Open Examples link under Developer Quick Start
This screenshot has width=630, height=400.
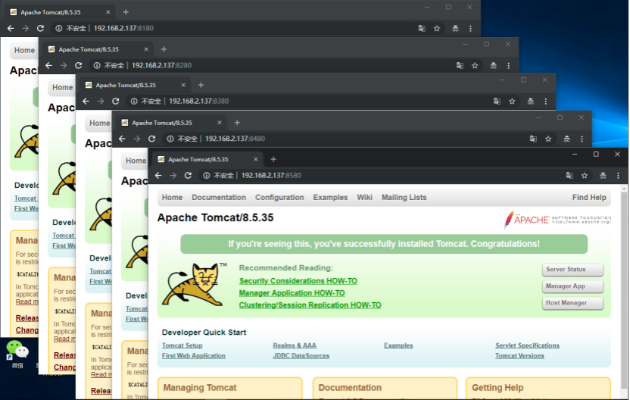[x=398, y=345]
